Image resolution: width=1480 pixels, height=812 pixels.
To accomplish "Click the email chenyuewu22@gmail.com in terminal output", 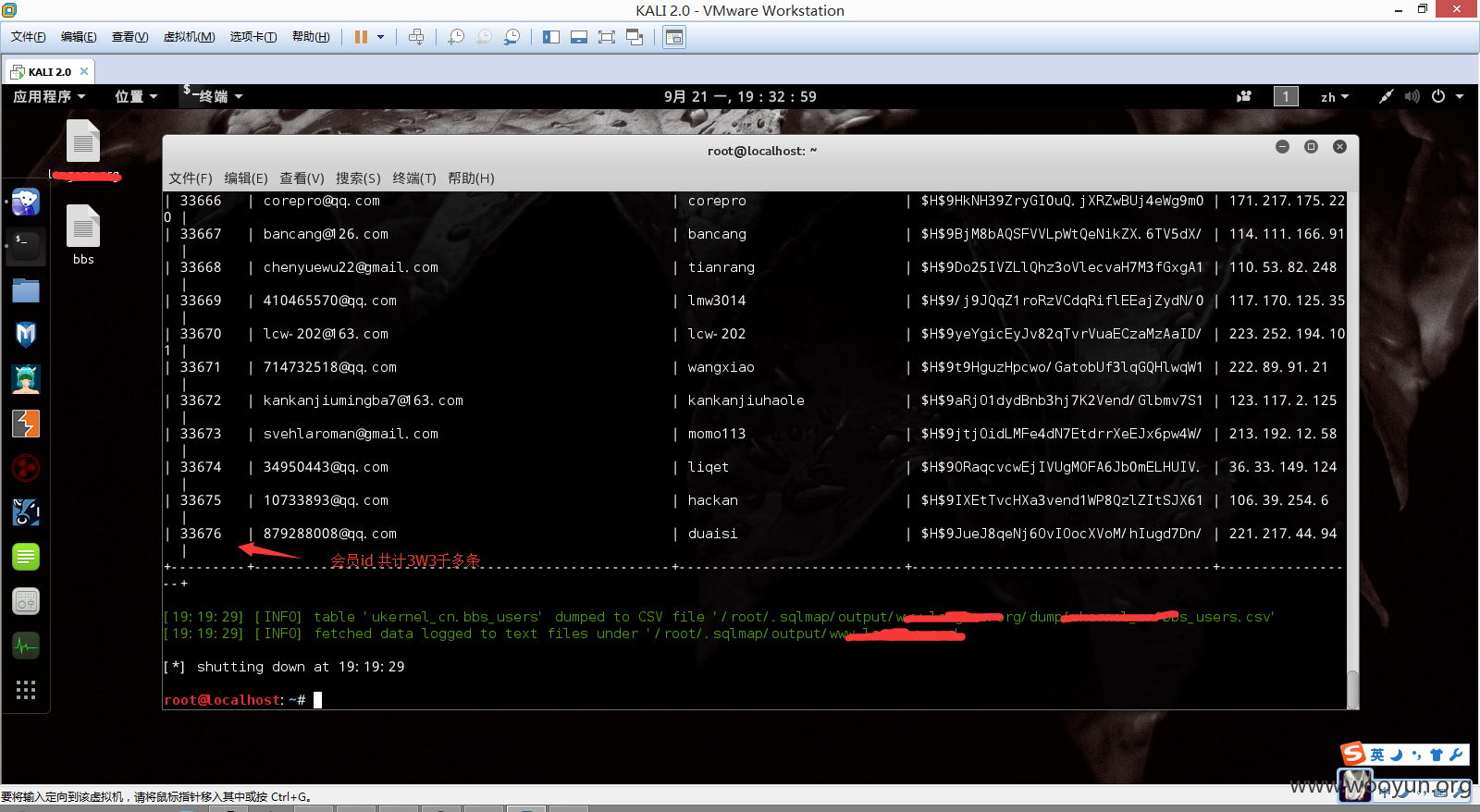I will pos(351,267).
